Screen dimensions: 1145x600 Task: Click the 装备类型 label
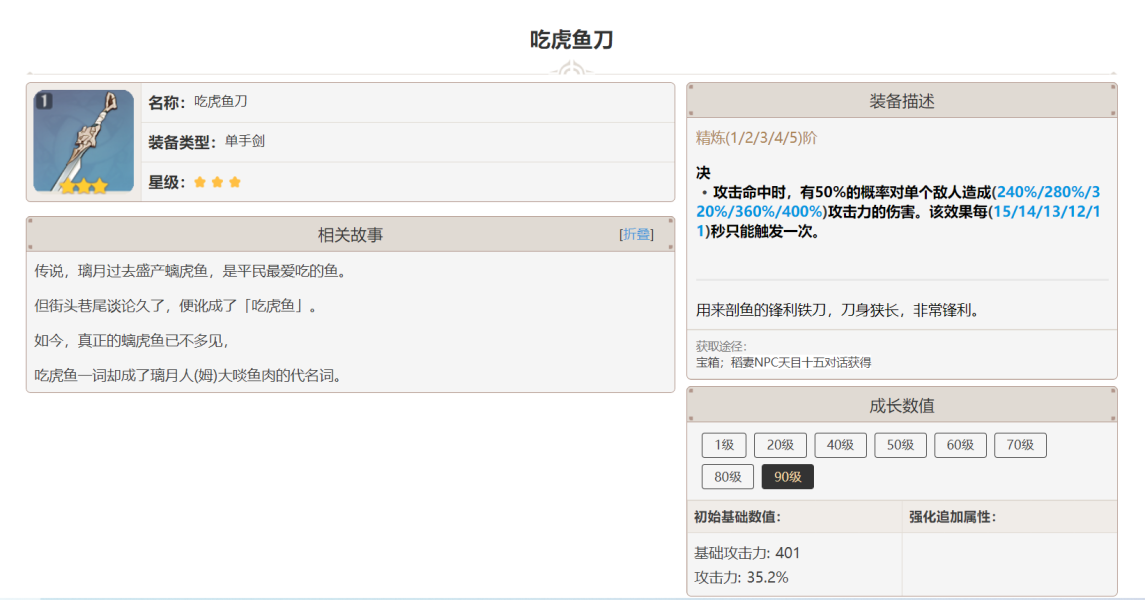(x=183, y=142)
